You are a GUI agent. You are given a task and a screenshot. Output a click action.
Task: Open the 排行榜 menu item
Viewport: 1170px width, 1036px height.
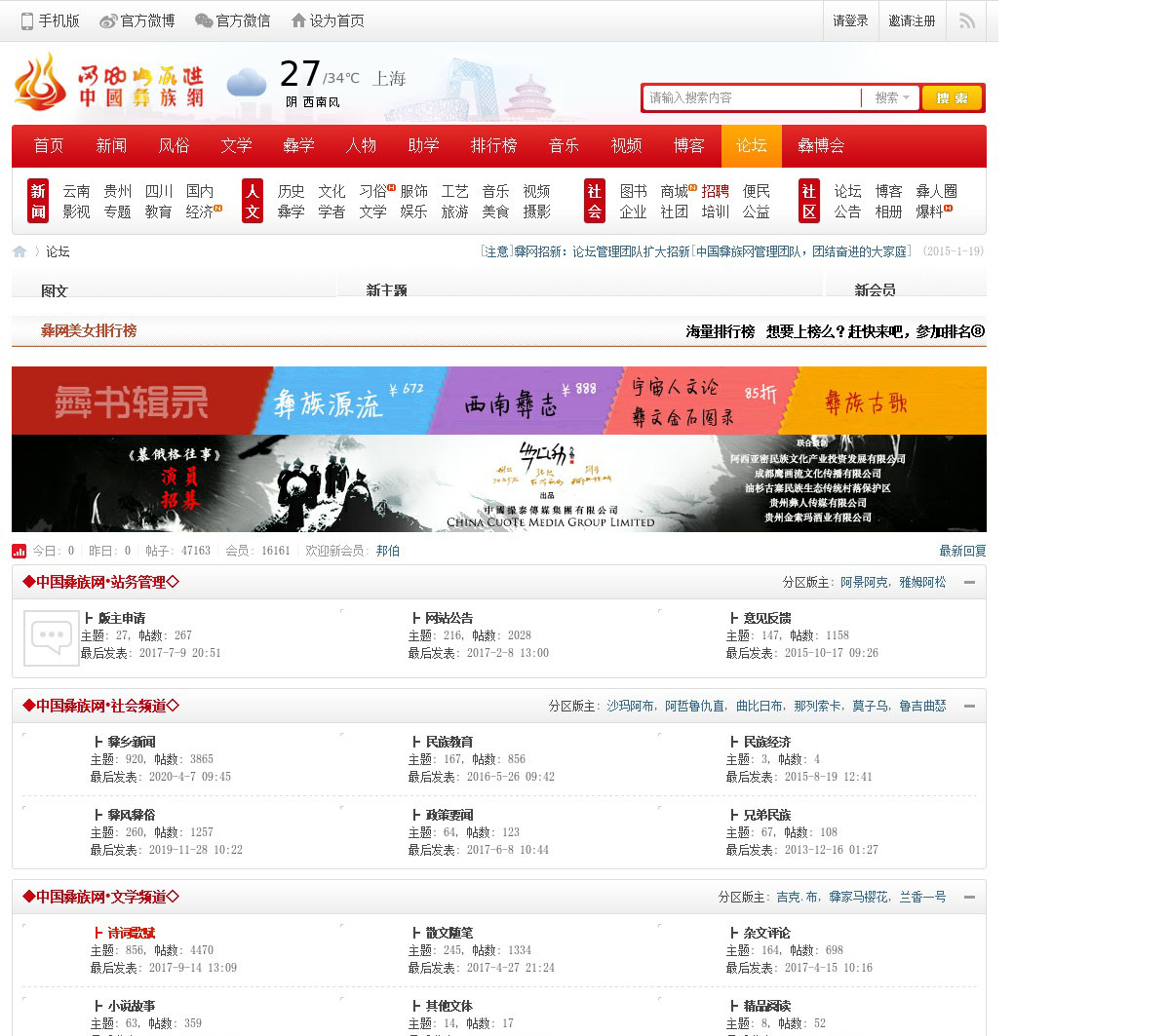pos(493,146)
